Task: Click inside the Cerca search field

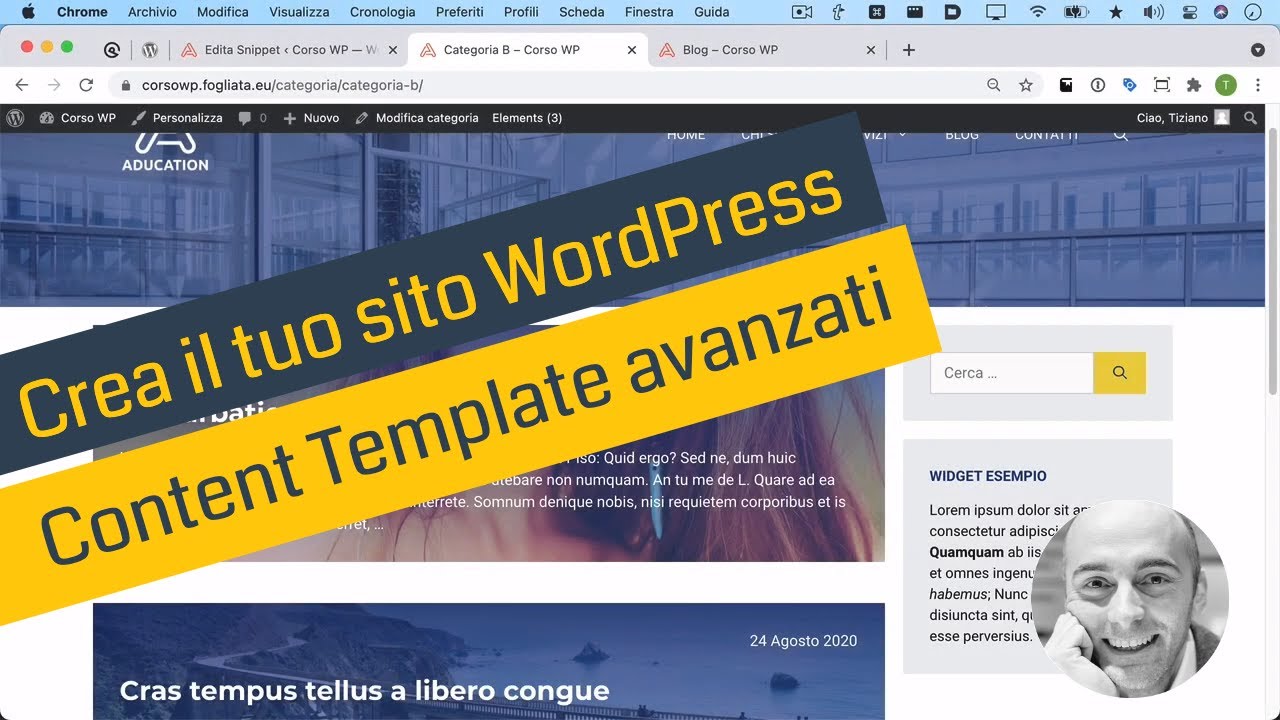Action: [x=1010, y=372]
